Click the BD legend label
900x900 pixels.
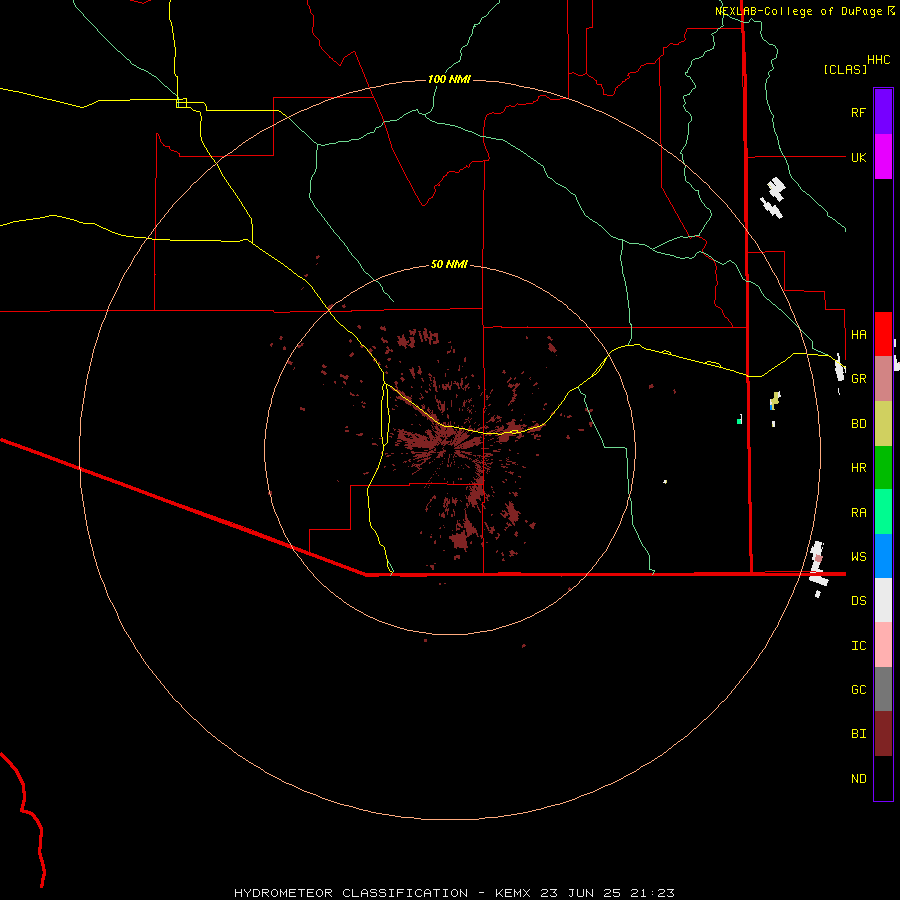coord(858,424)
